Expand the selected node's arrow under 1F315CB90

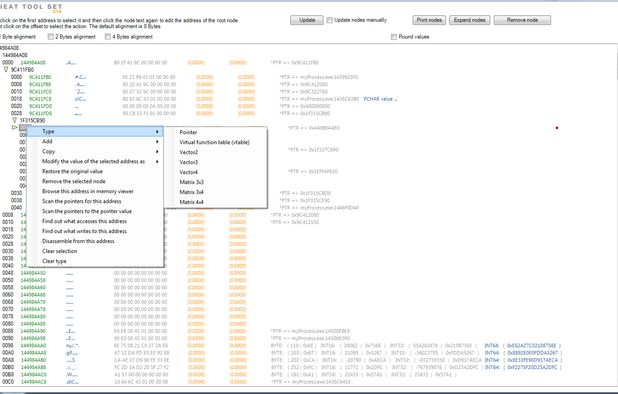click(x=15, y=128)
